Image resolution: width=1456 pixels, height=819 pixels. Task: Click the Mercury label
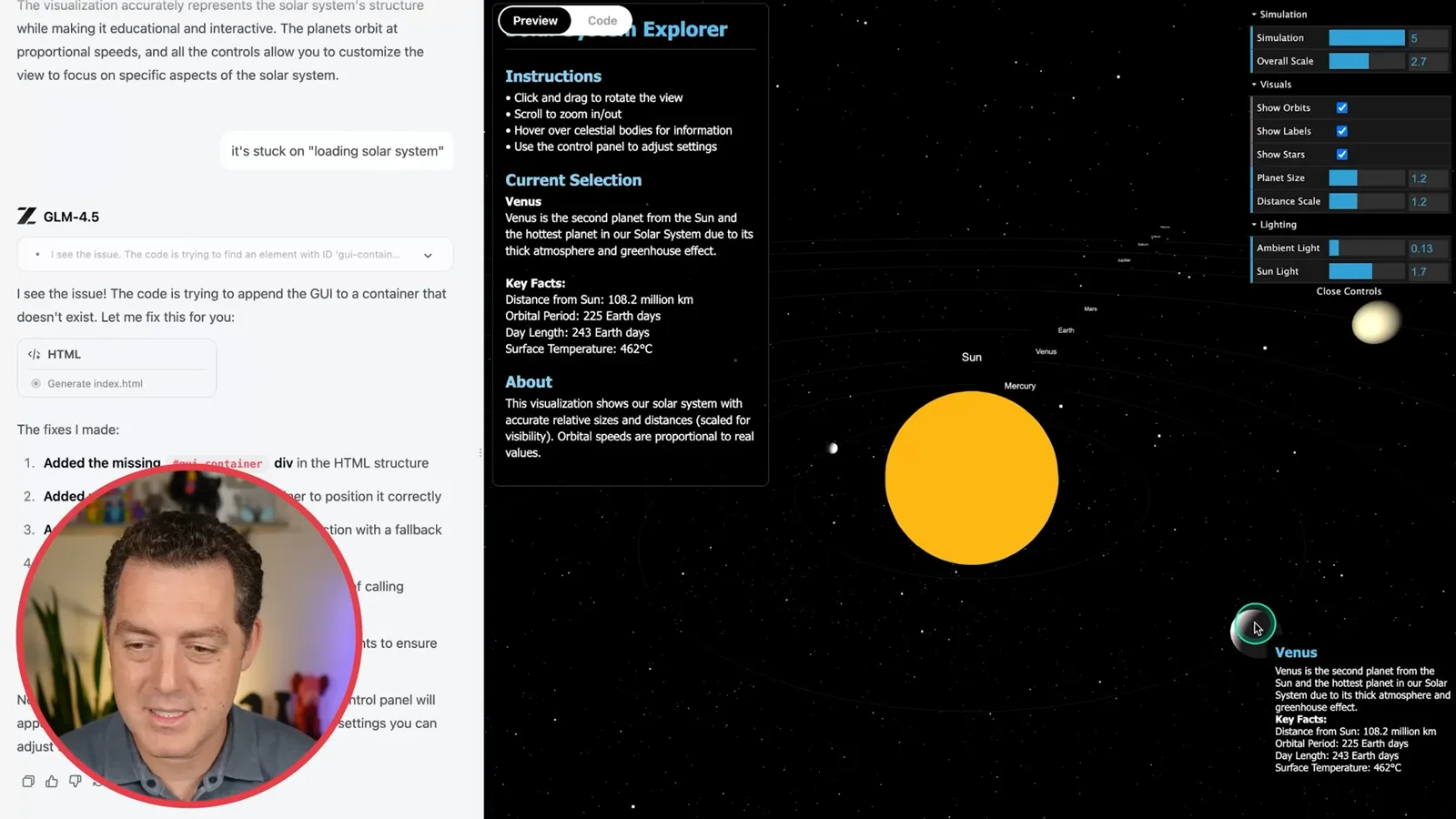(x=1019, y=386)
